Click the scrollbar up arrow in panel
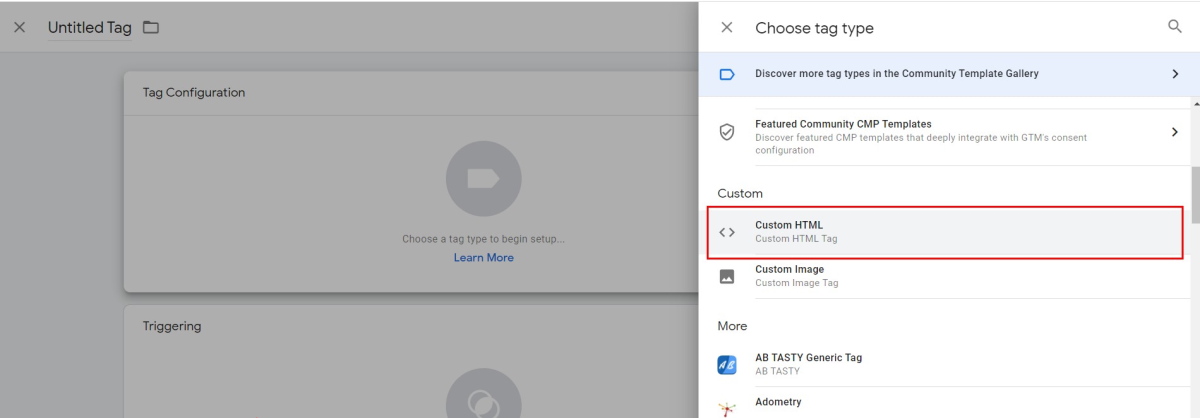The width and height of the screenshot is (1200, 418). tap(1195, 103)
